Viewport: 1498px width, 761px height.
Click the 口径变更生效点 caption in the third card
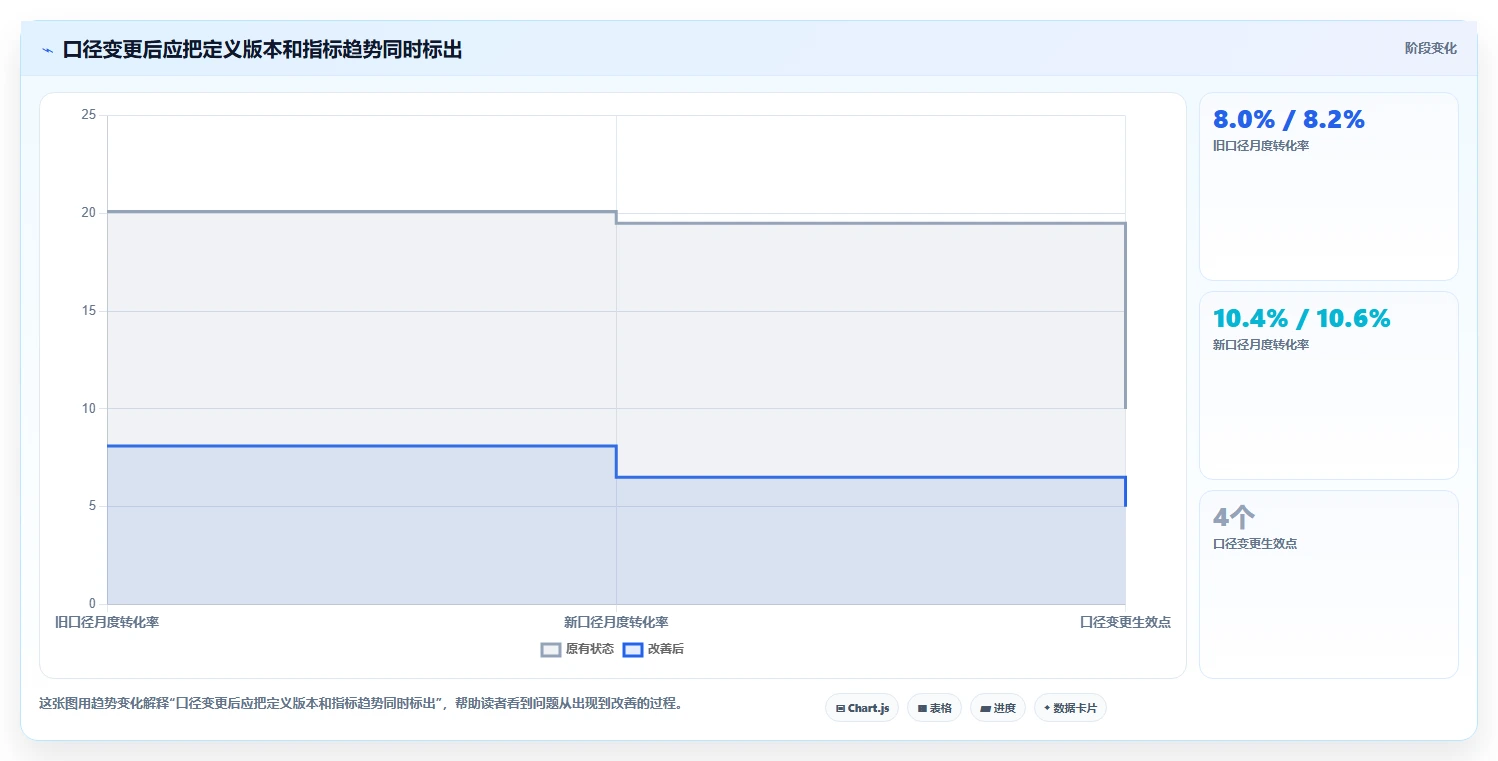pos(1255,543)
